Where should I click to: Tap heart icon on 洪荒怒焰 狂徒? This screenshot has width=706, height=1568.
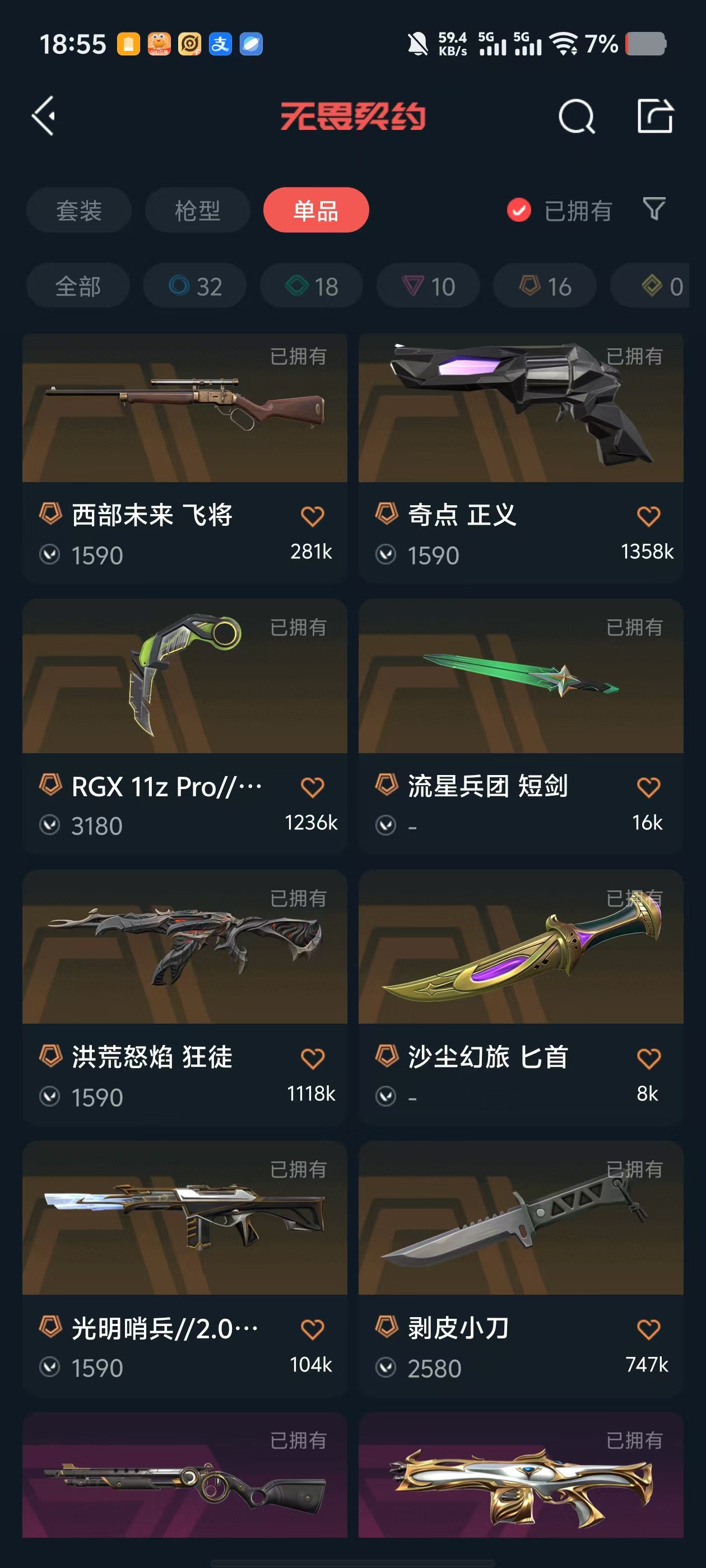click(313, 1058)
